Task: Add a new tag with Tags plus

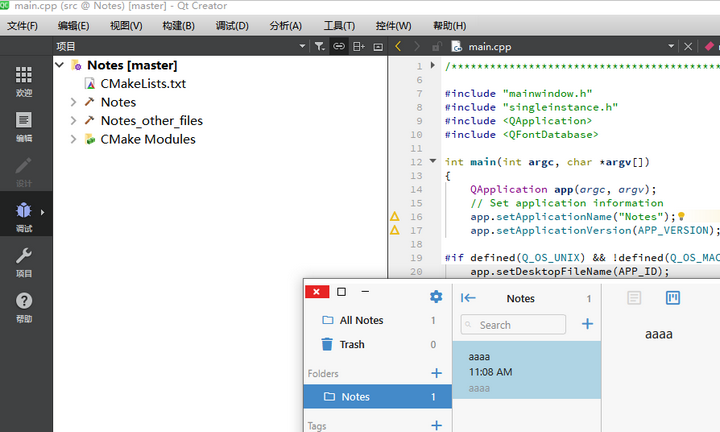Action: (x=436, y=425)
